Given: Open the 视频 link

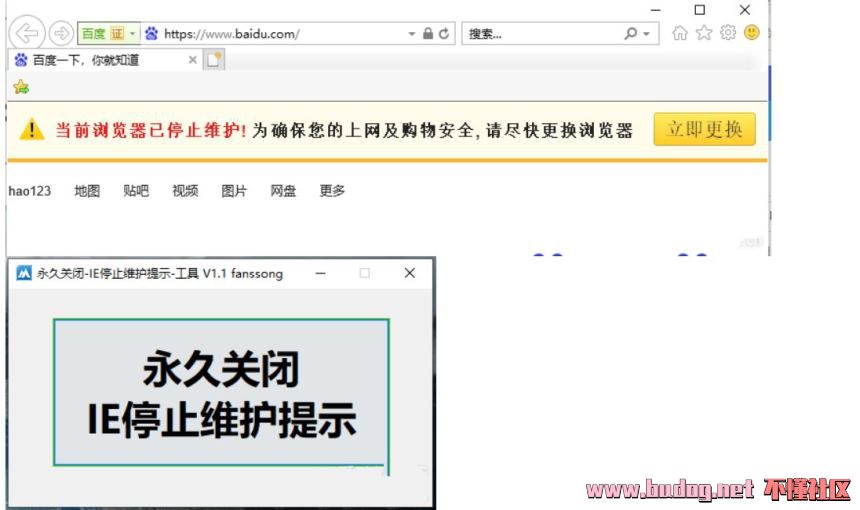Looking at the screenshot, I should 185,191.
